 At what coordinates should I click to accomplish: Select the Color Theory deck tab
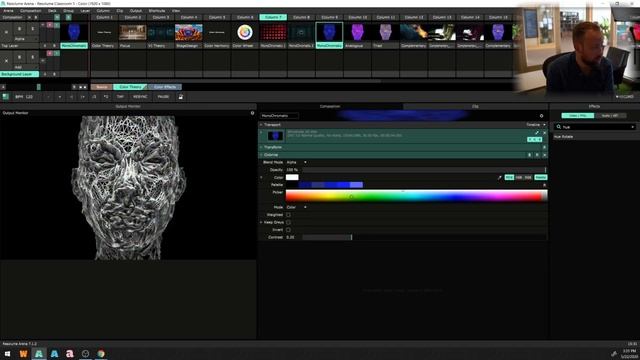pos(130,87)
